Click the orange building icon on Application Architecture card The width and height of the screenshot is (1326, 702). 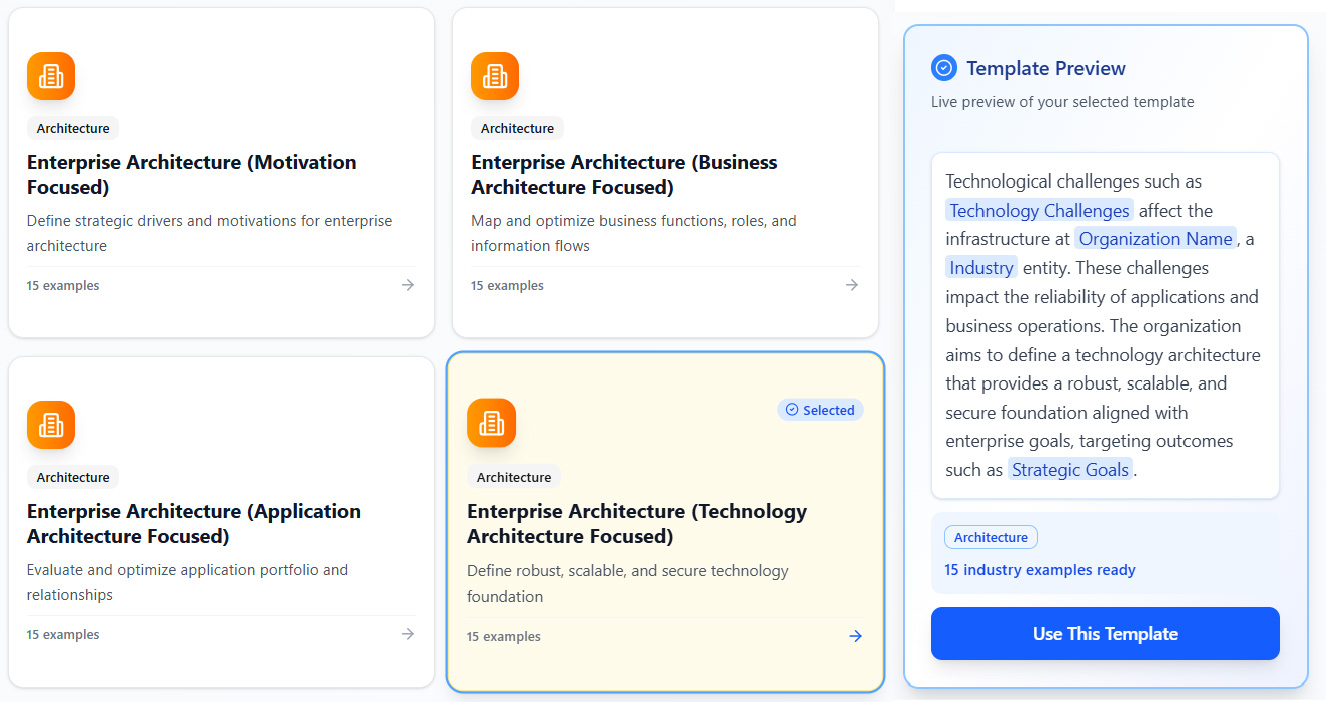(51, 425)
